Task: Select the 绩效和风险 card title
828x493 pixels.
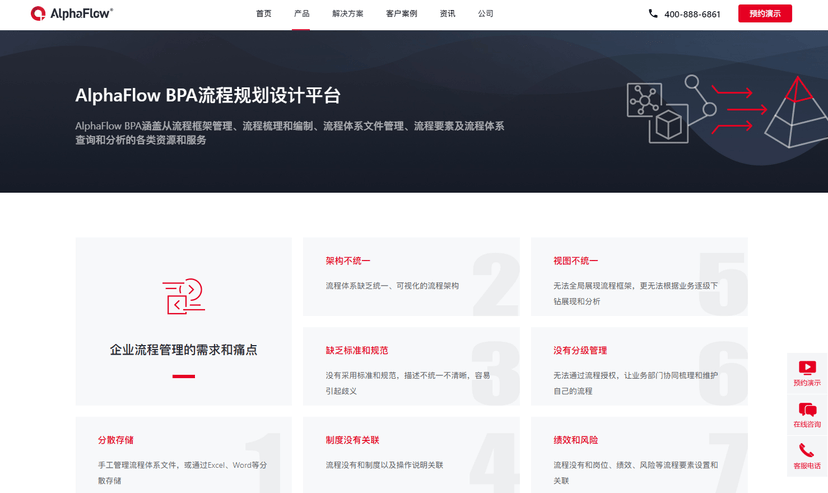Action: point(576,440)
